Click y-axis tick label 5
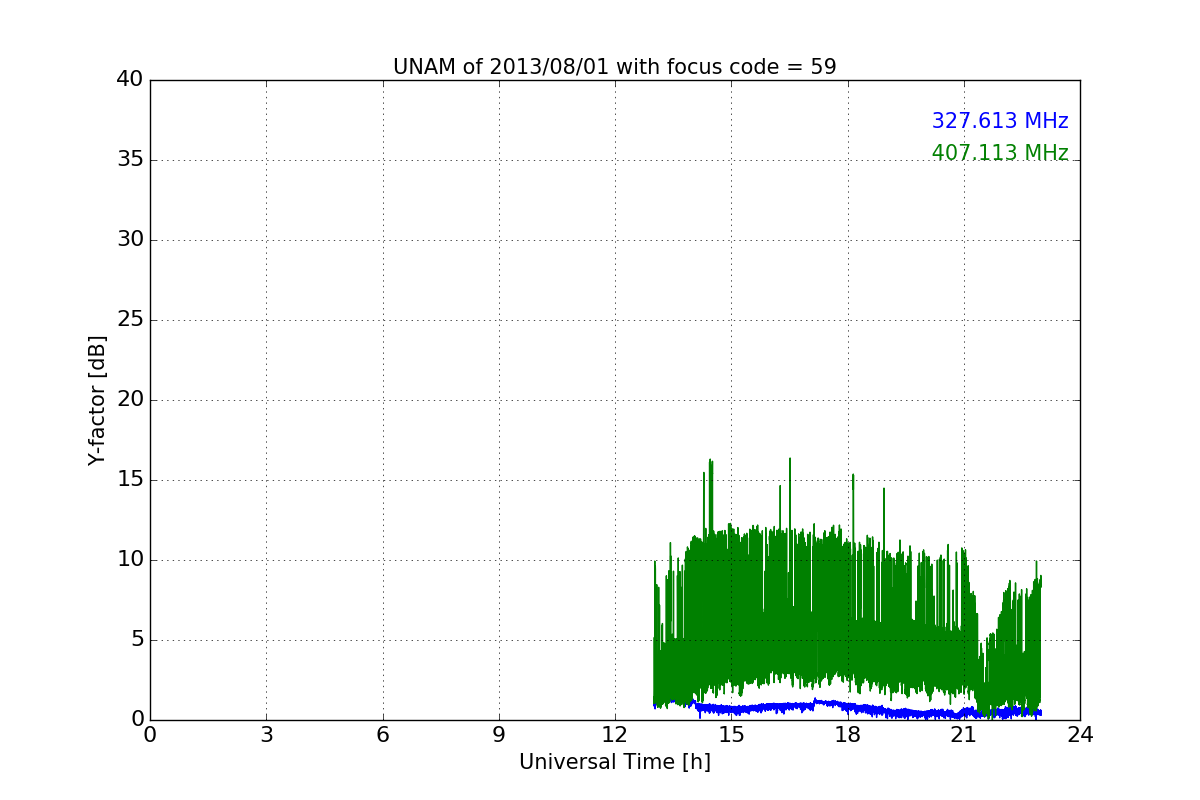1200x800 pixels. point(136,640)
